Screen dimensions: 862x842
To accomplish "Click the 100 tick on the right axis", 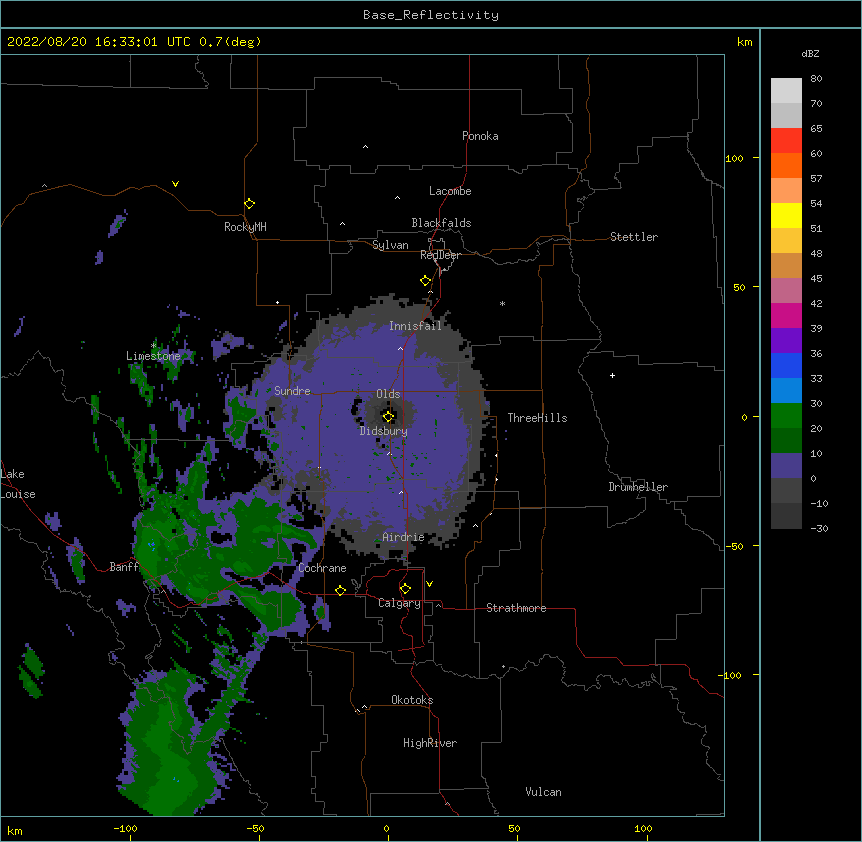I will (734, 158).
